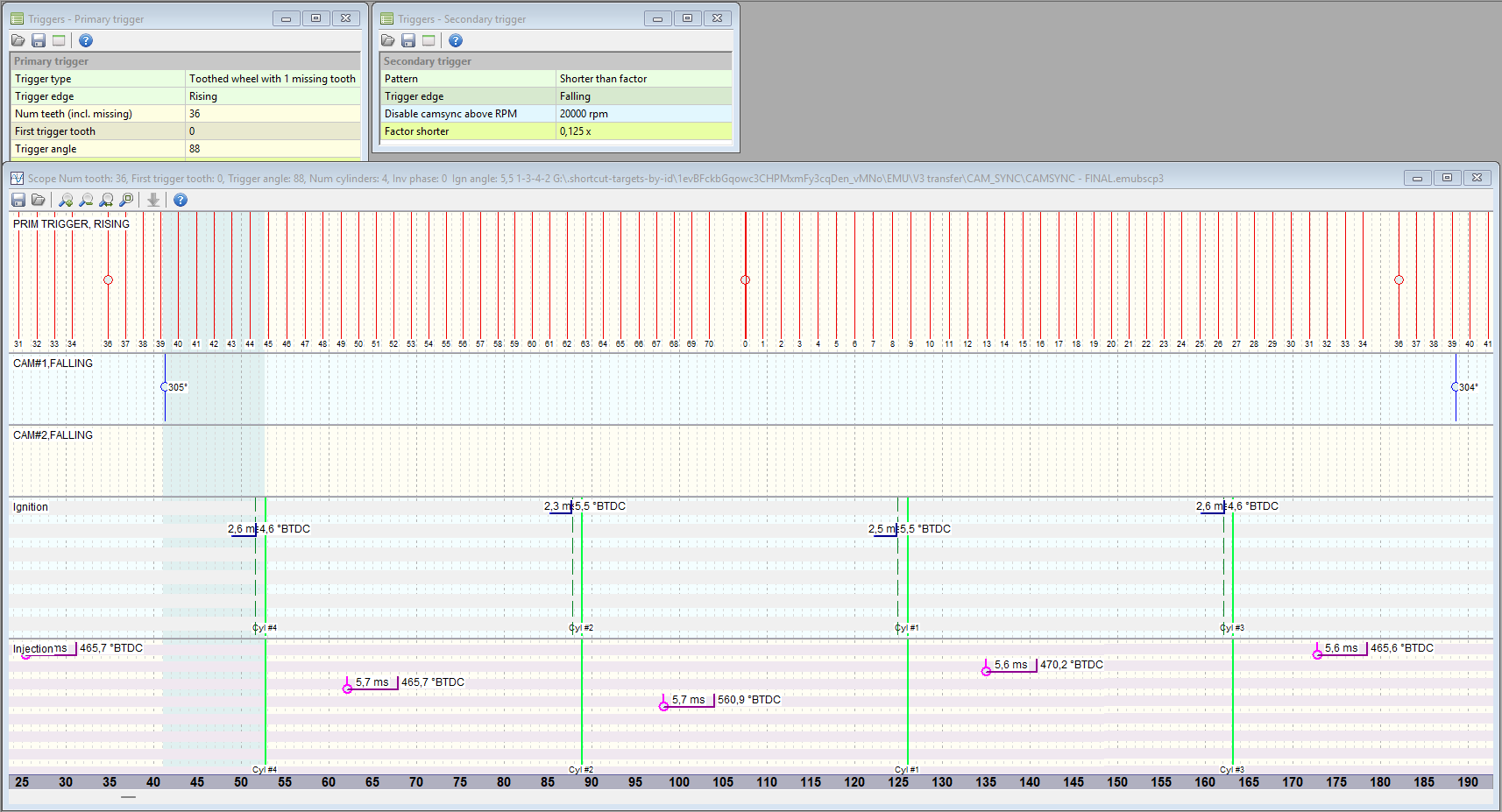Save the Secondary trigger settings

coord(407,40)
